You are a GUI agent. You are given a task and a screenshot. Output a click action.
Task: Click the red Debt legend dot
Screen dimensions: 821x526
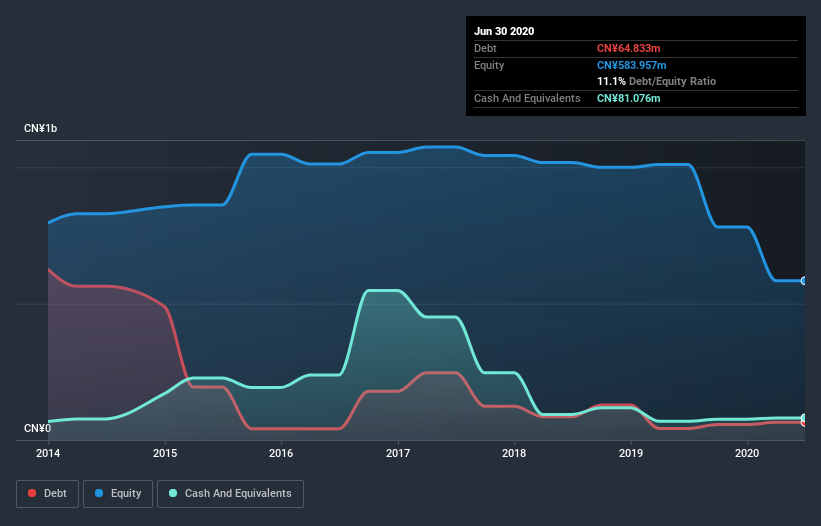coord(32,493)
